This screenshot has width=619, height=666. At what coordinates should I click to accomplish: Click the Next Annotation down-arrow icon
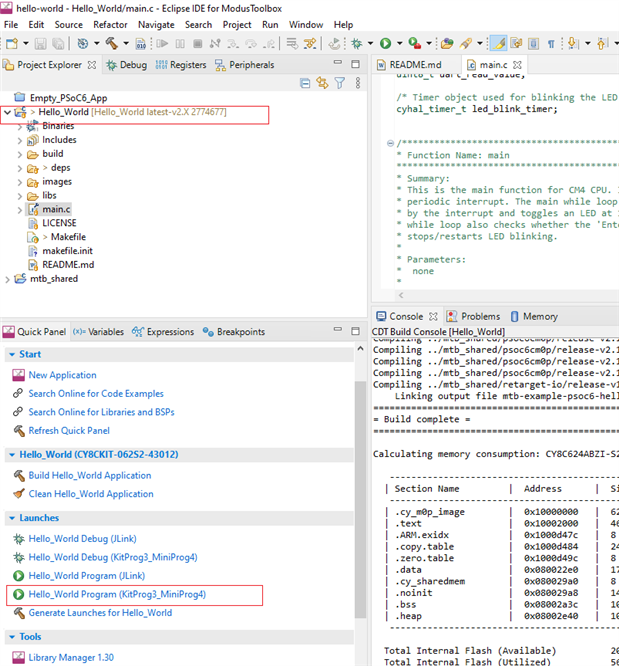tap(573, 43)
